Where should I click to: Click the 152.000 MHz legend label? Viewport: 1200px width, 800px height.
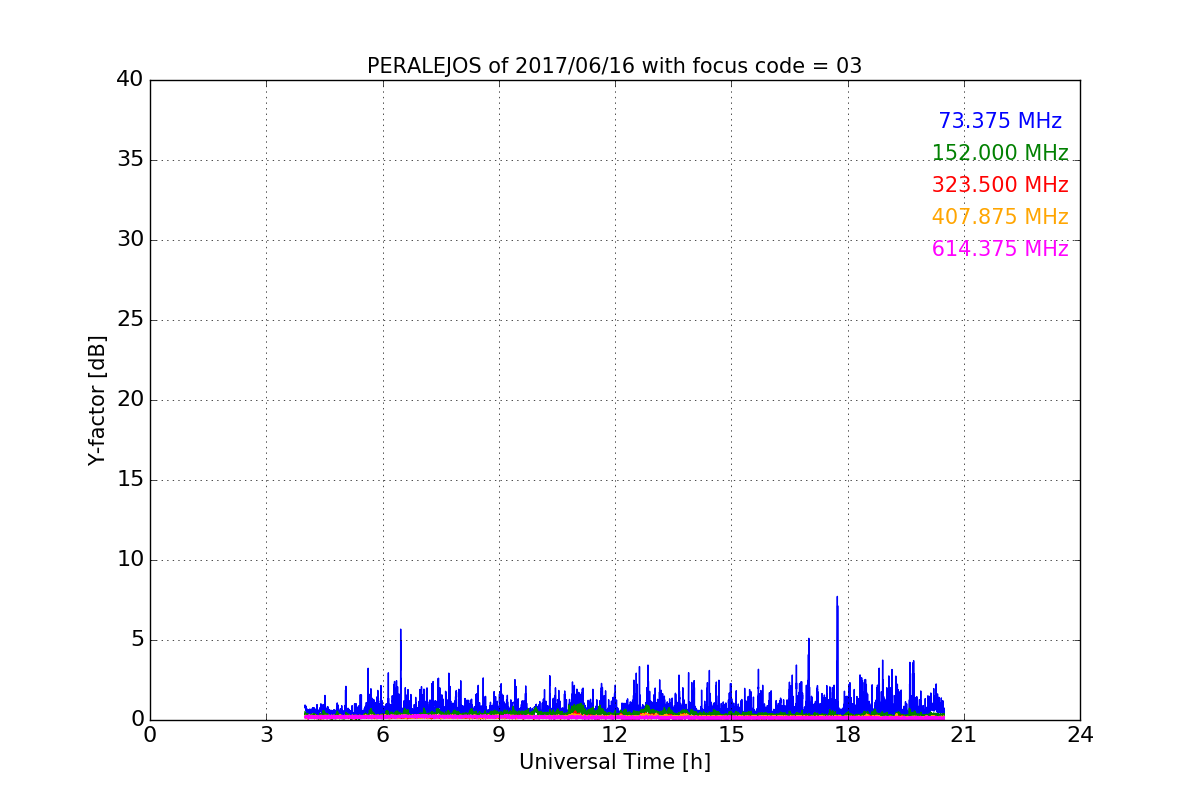tap(1000, 153)
